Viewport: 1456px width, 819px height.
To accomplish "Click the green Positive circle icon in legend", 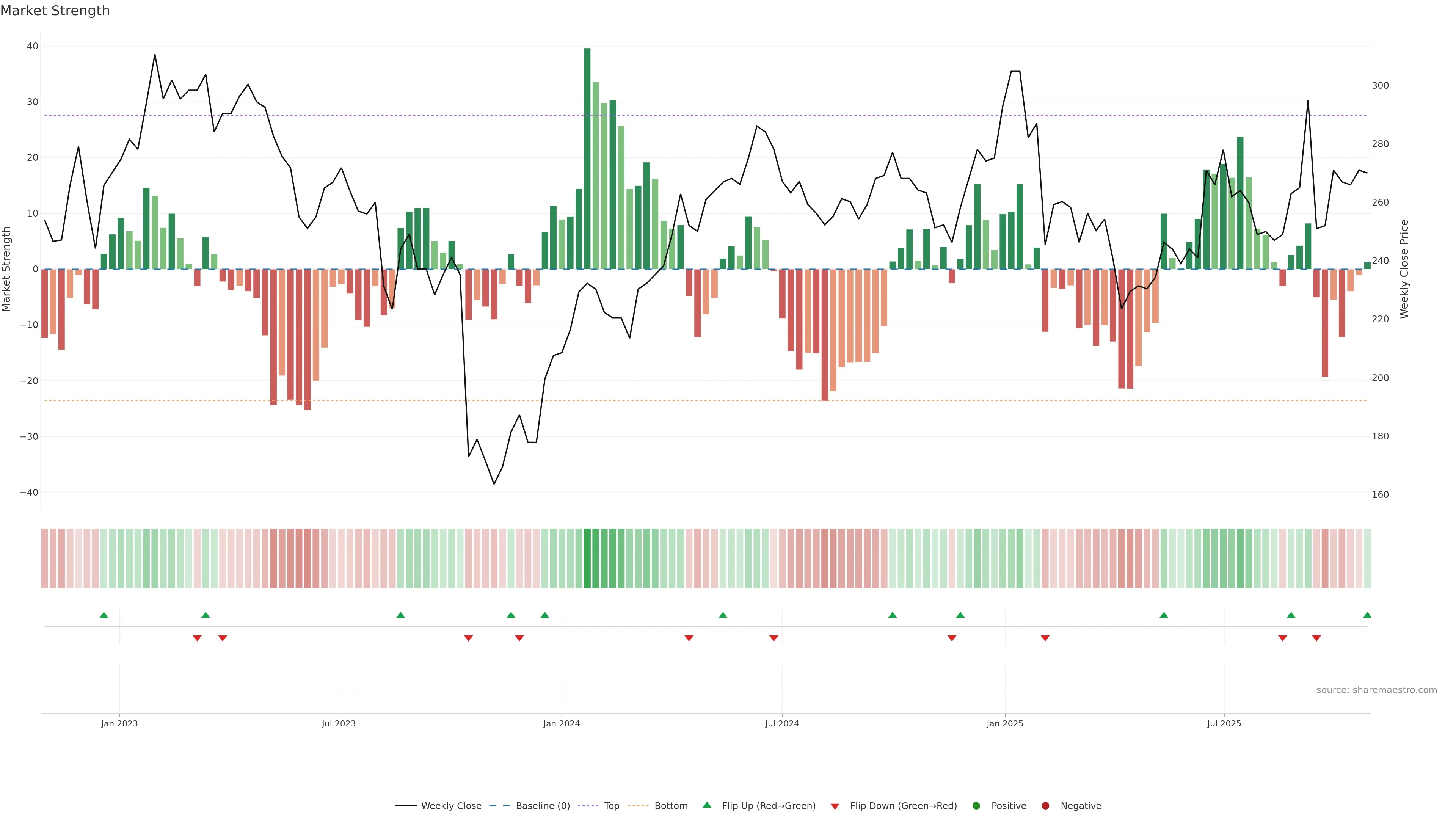I will [976, 806].
